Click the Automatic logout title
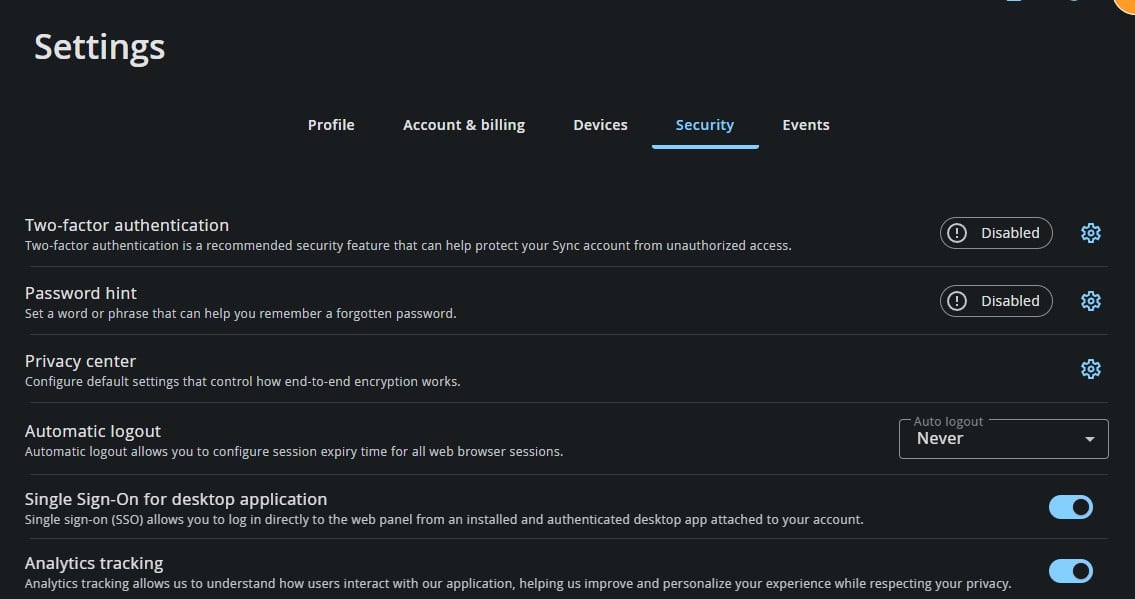 point(93,431)
